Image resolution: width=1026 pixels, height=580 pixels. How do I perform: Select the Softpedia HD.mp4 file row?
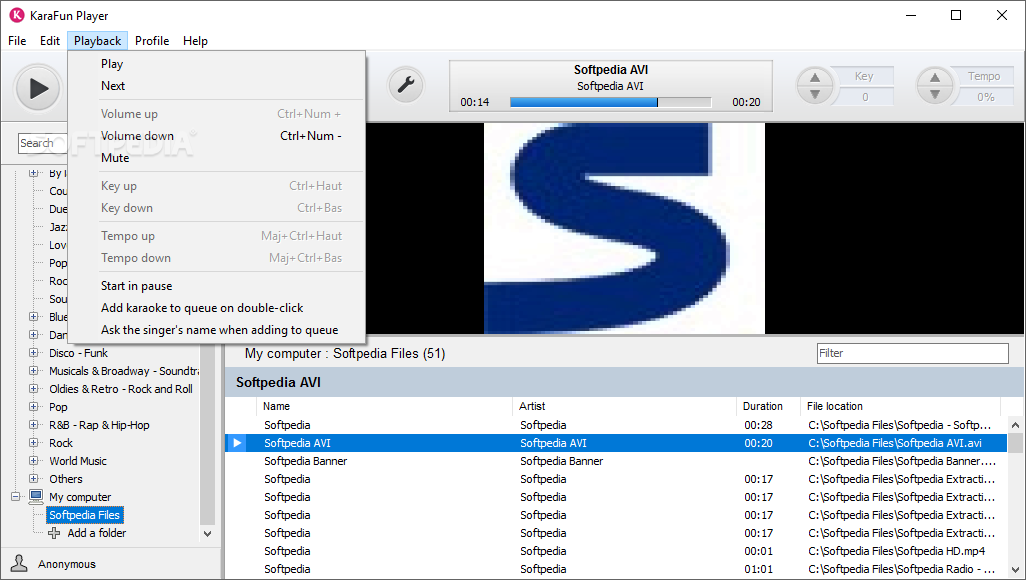(x=615, y=551)
